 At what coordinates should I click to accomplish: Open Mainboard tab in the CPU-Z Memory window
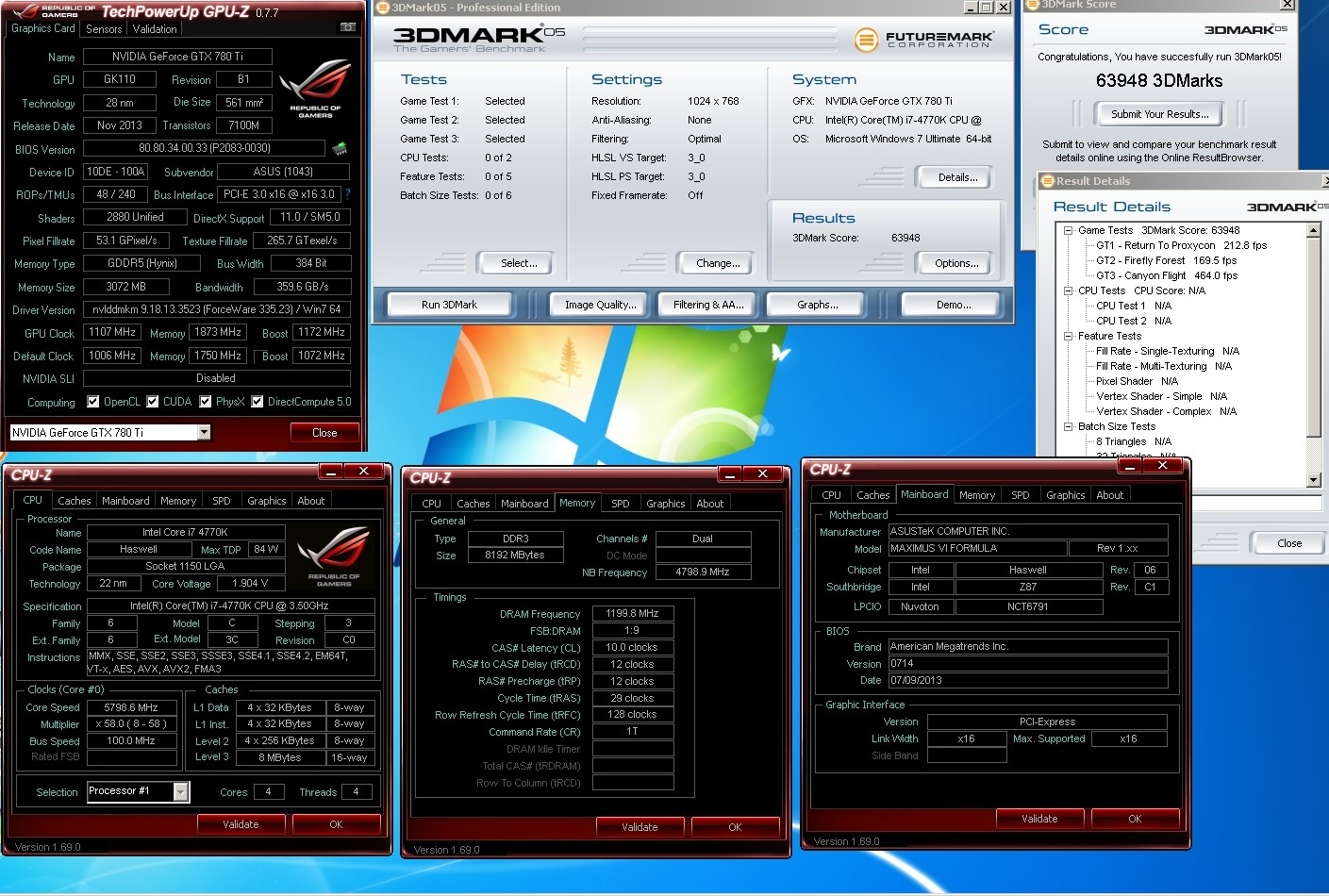point(524,504)
